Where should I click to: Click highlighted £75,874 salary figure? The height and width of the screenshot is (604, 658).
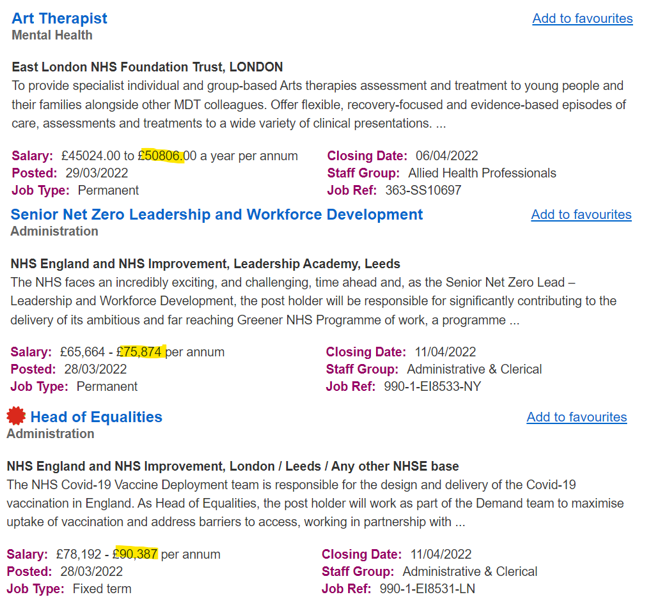(x=140, y=351)
